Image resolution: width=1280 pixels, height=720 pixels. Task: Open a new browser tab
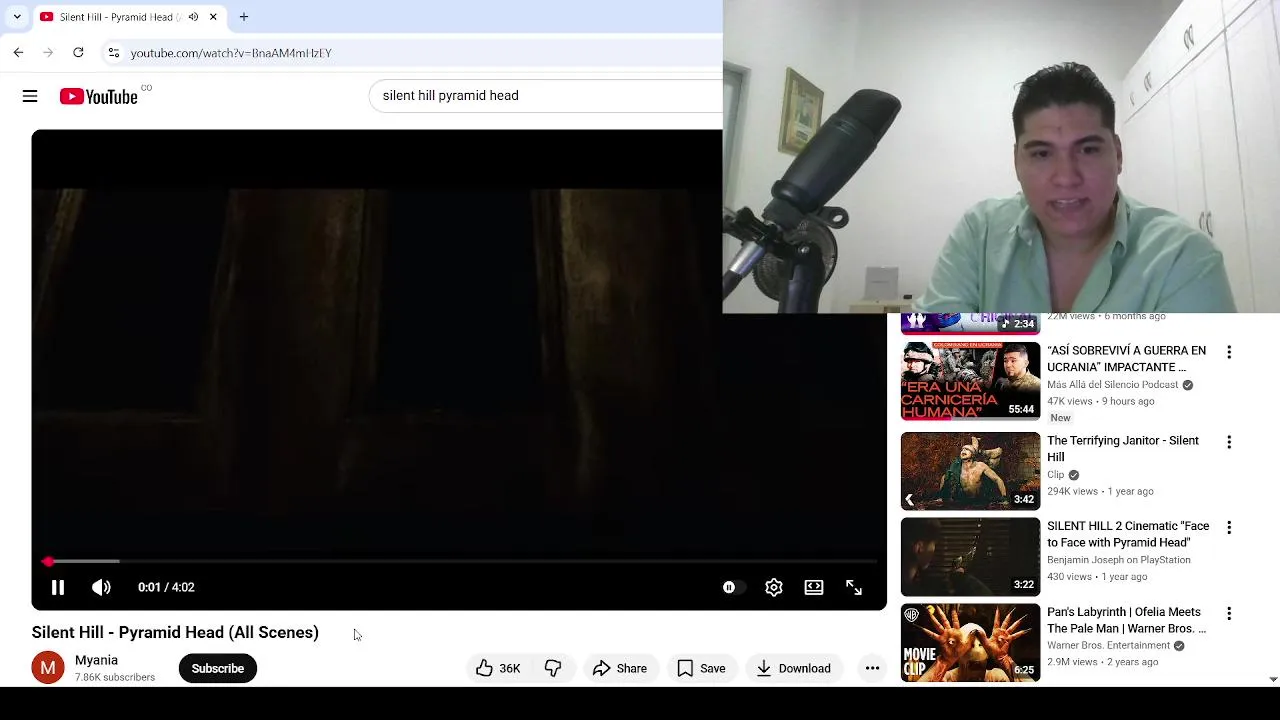point(244,17)
